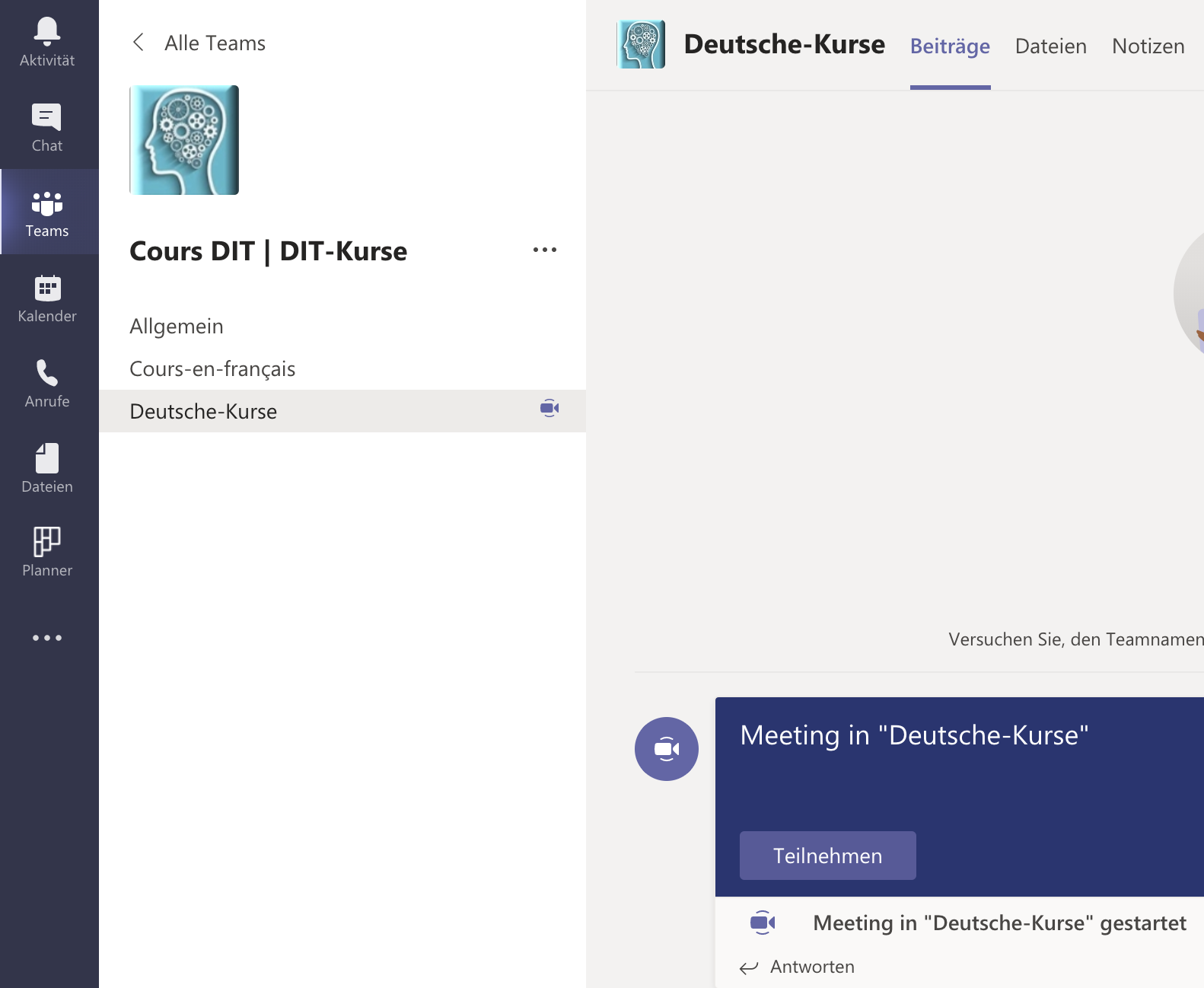Click the Deutsche-Kurse channel title in header
The width and height of the screenshot is (1204, 988).
(x=785, y=44)
